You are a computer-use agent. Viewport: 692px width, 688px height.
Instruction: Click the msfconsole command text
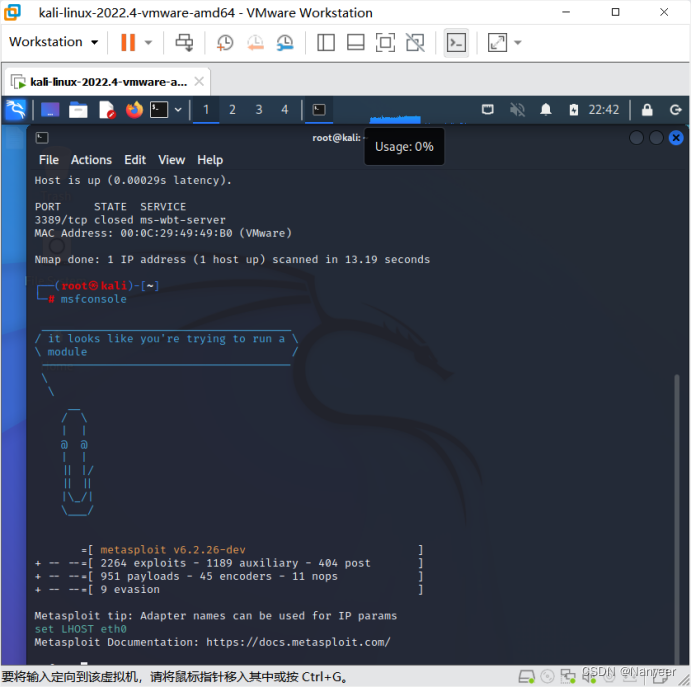[x=93, y=299]
